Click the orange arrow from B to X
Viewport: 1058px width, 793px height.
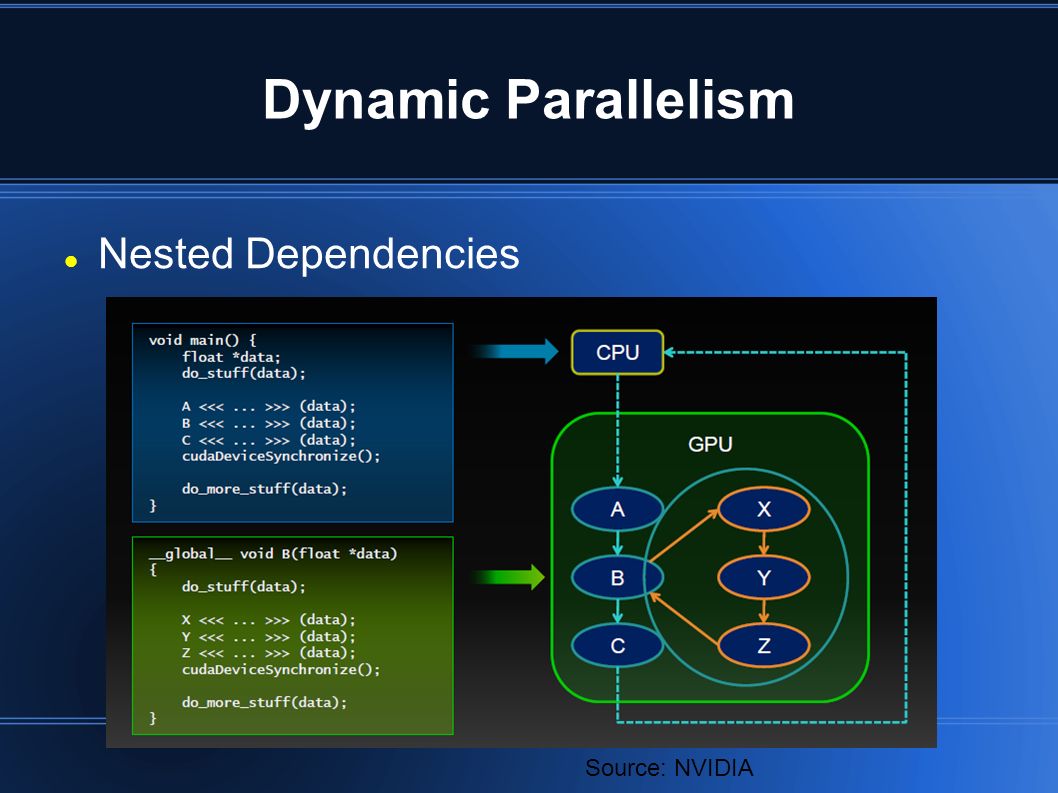click(x=683, y=537)
